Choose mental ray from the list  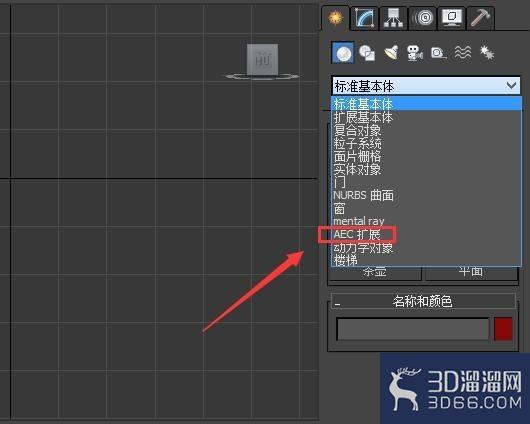point(426,221)
